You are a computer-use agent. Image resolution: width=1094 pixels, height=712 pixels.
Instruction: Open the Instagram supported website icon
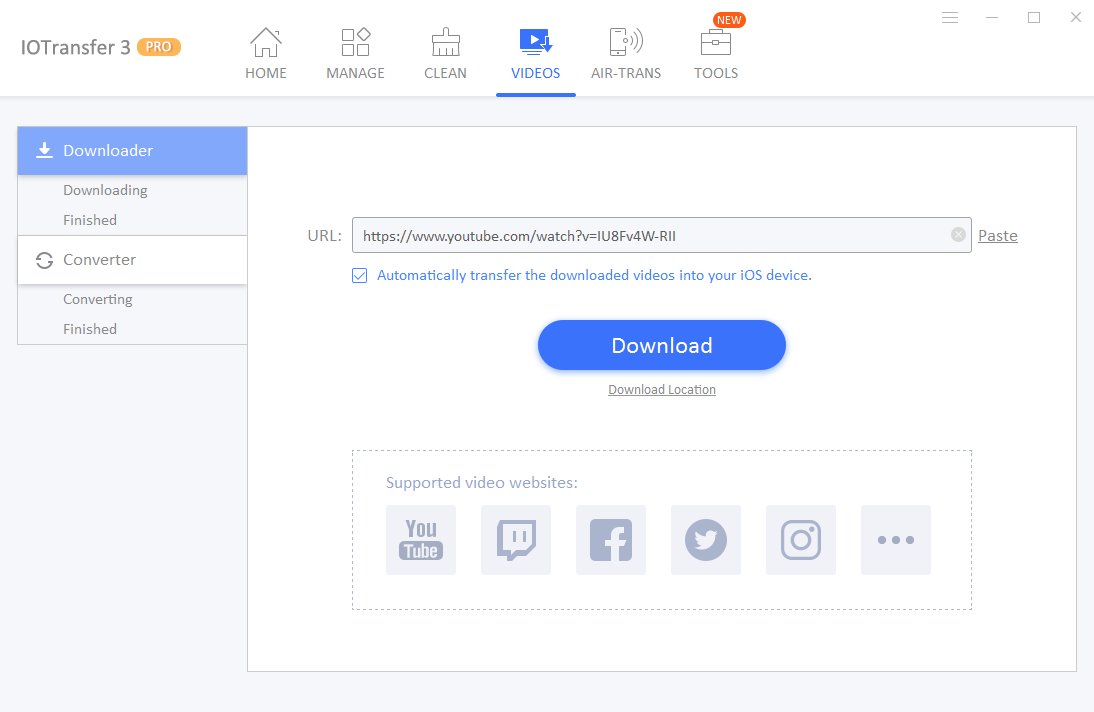pyautogui.click(x=800, y=540)
